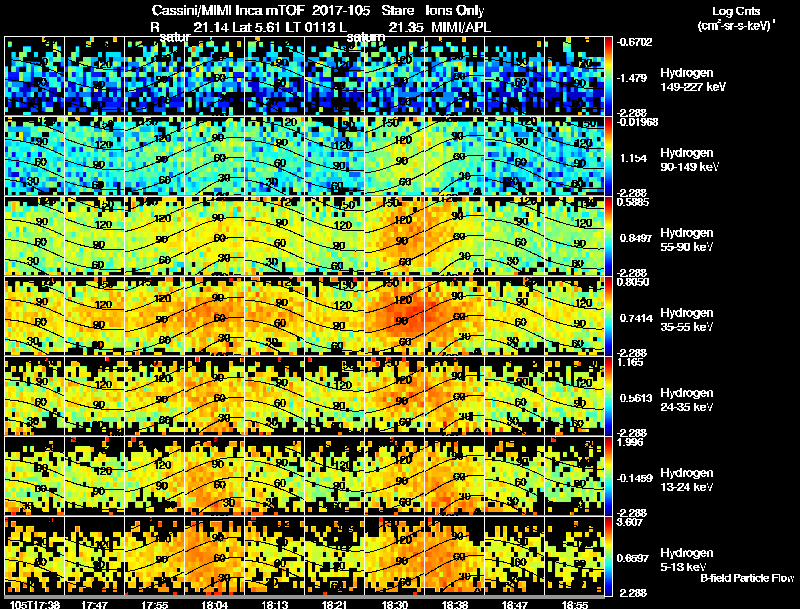Viewport: 800px width, 609px height.
Task: Click the 'Log Cnts' colorbar heading
Action: point(736,11)
